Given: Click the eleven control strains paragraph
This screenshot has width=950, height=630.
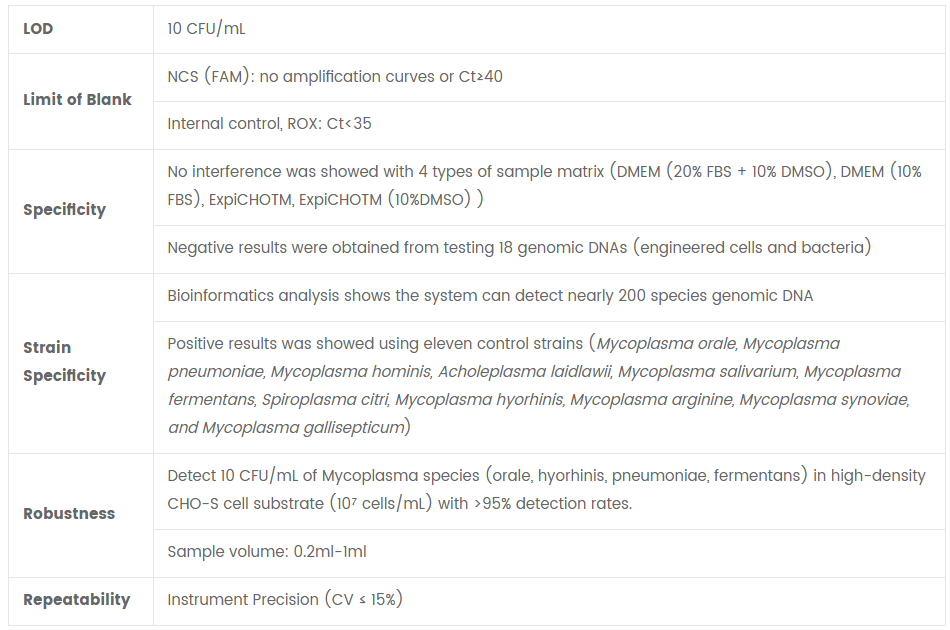Looking at the screenshot, I should coord(539,386).
